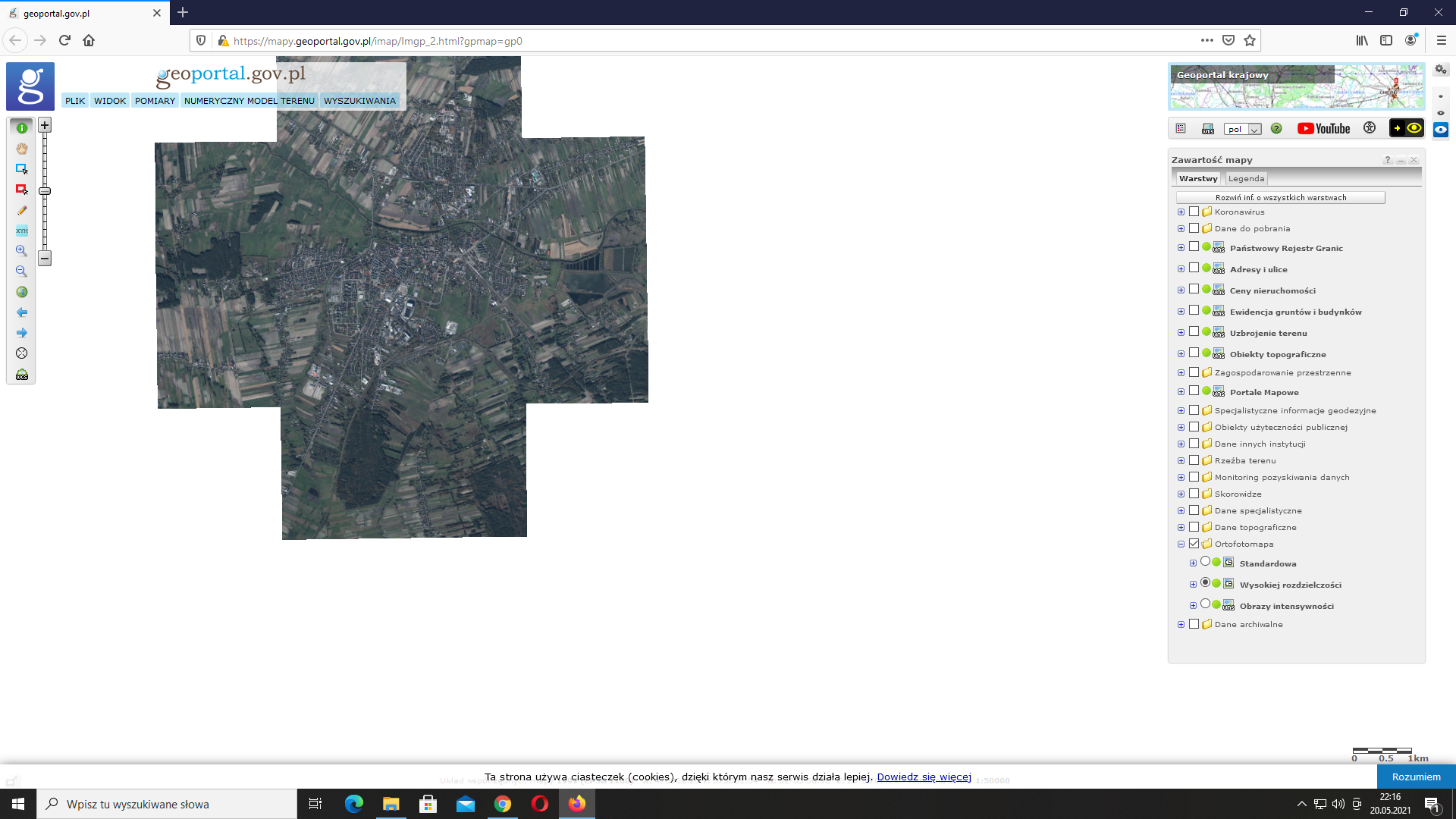Click the Rozumiem cookie button
Screen dimensions: 1456x819
click(1416, 777)
